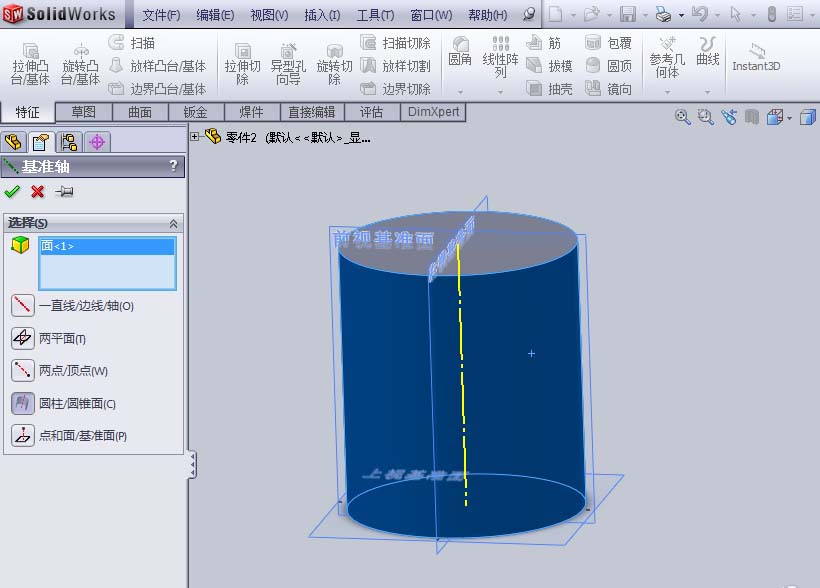Viewport: 820px width, 588px height.
Task: Select the Swept Boss (扫描) tool
Action: coord(132,42)
